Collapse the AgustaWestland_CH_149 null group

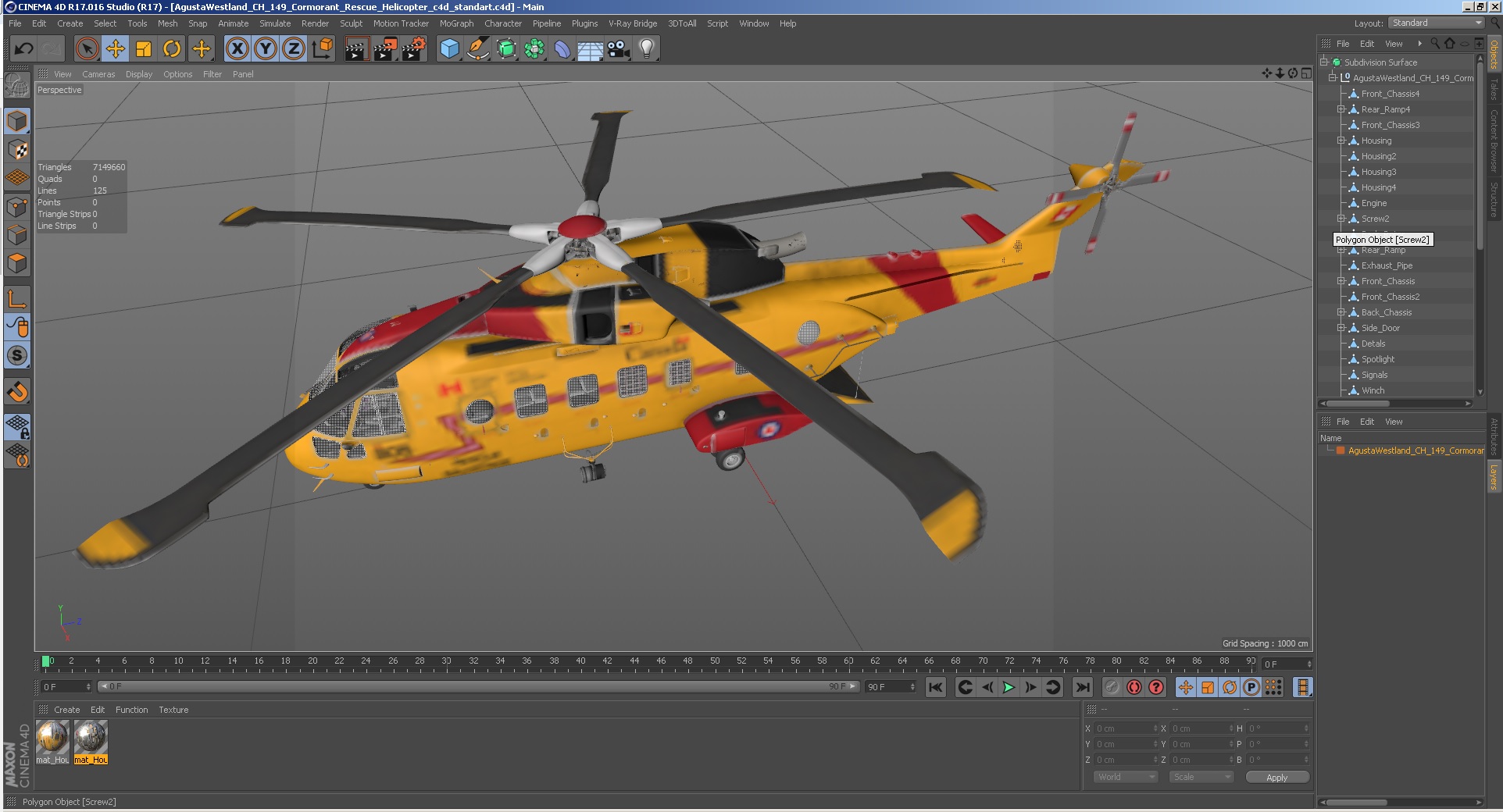(x=1333, y=78)
